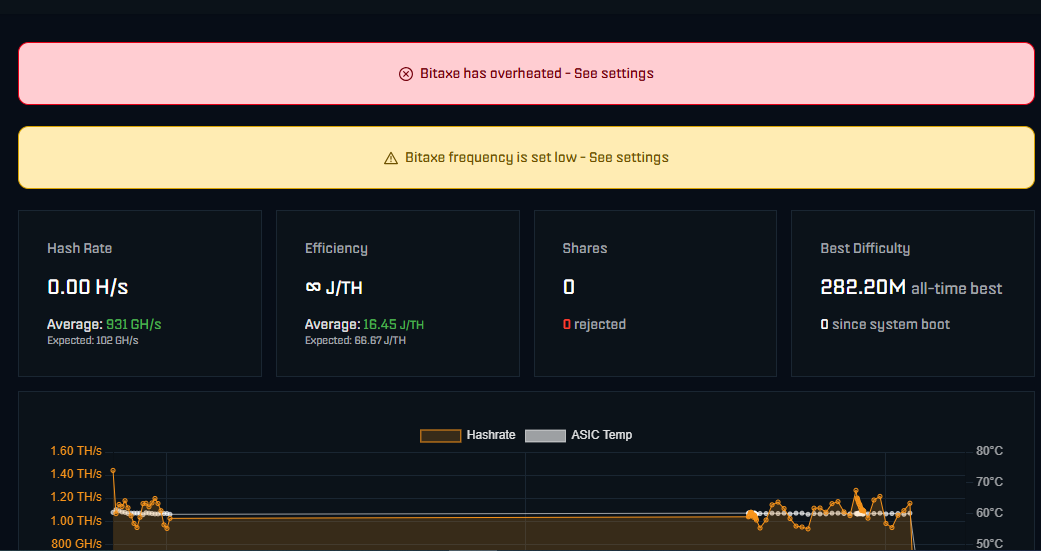This screenshot has height=551, width=1041.
Task: Click 'Expected: 102 GH/s' text
Action: coord(93,341)
